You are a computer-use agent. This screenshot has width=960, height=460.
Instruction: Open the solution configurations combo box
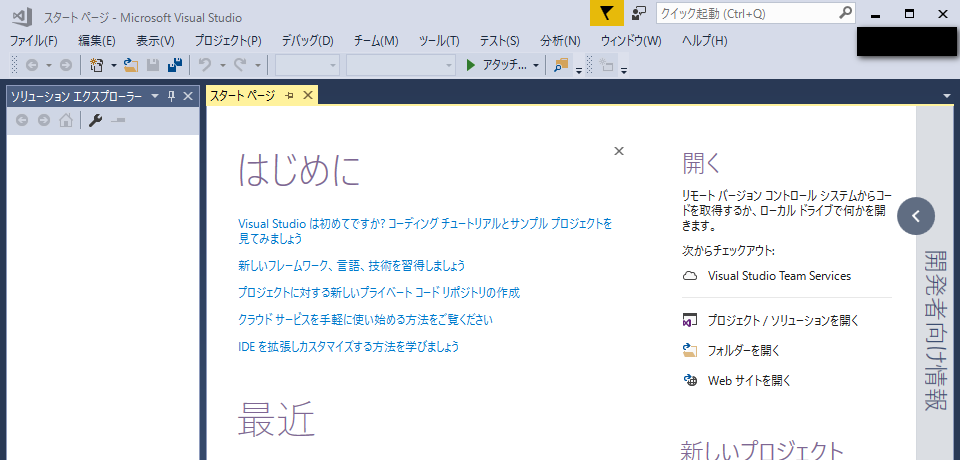point(307,65)
